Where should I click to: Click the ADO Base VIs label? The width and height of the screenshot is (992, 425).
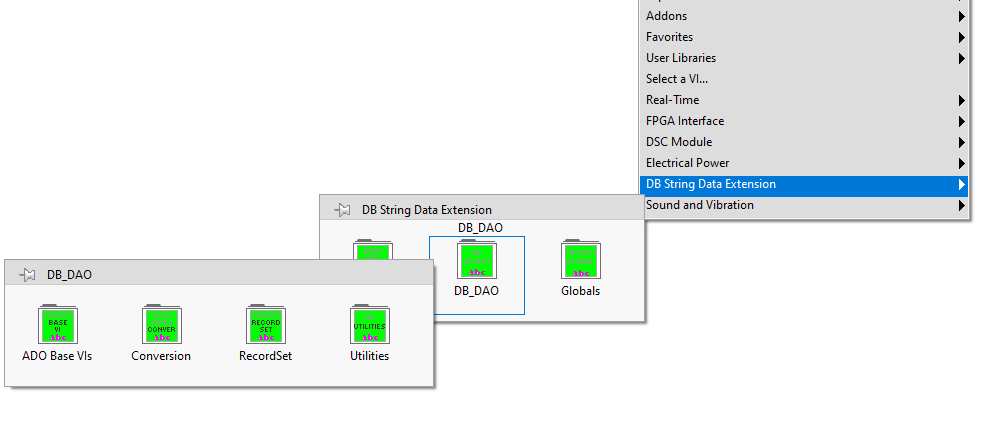(57, 356)
